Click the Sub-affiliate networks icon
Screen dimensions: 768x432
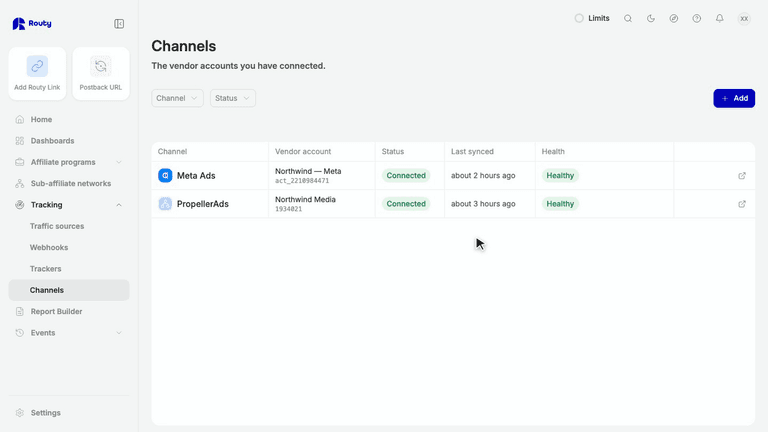(x=20, y=183)
